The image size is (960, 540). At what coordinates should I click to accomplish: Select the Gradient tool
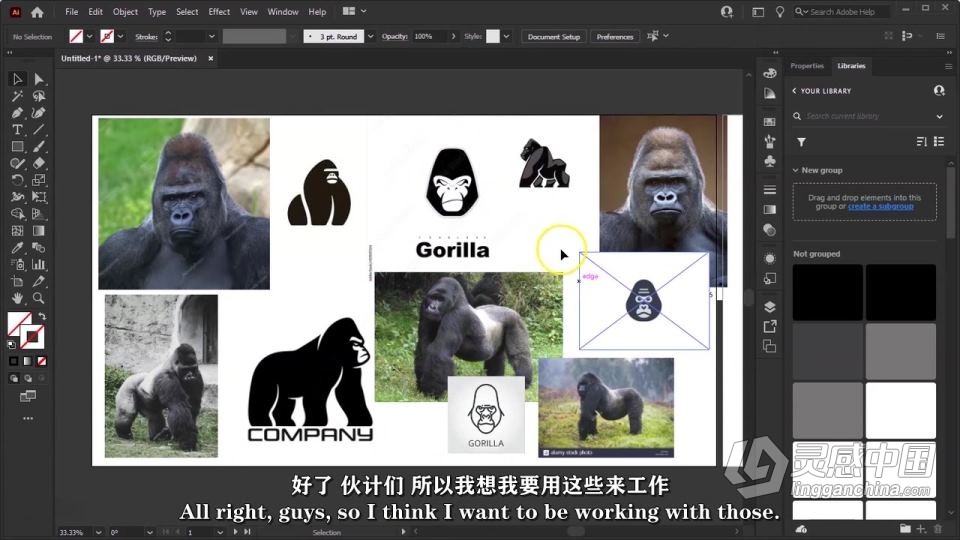coord(39,231)
